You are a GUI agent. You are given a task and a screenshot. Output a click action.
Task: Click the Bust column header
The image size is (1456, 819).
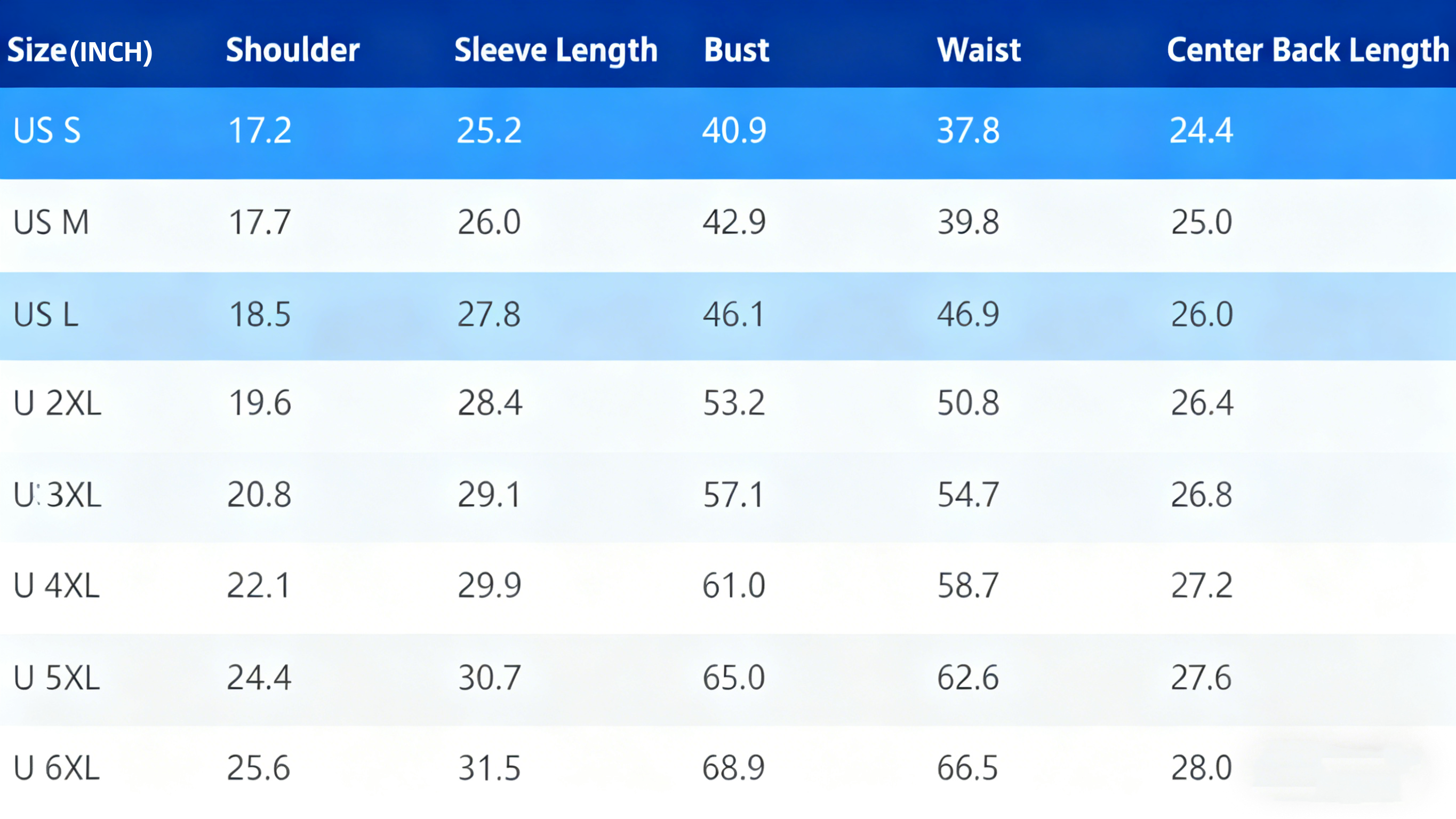pyautogui.click(x=736, y=50)
